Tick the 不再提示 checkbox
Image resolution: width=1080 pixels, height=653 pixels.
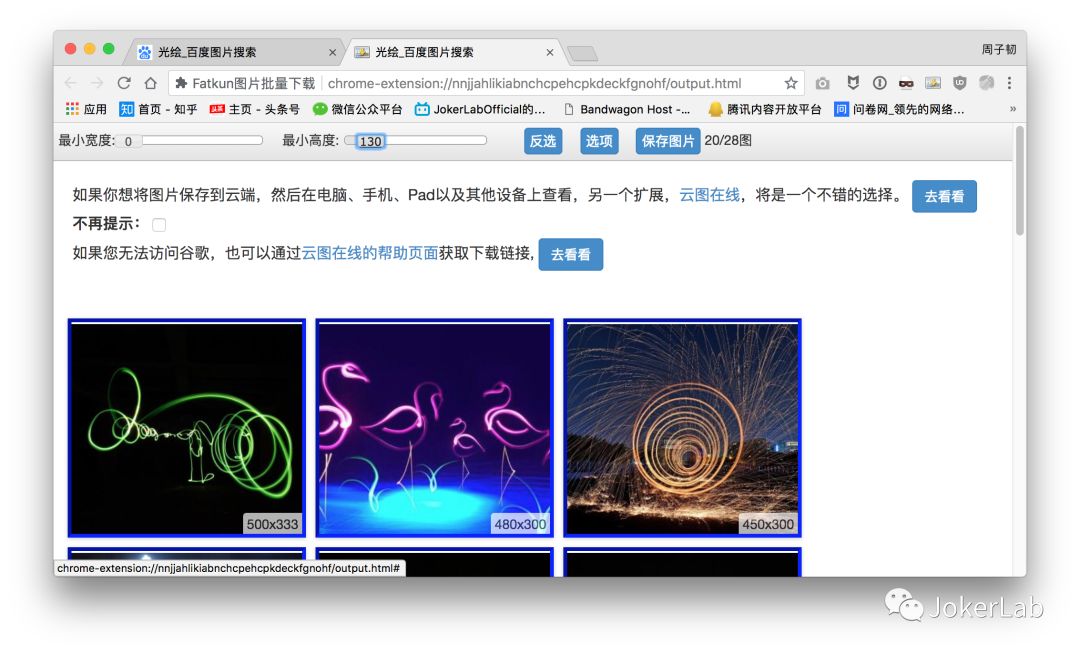pos(159,225)
